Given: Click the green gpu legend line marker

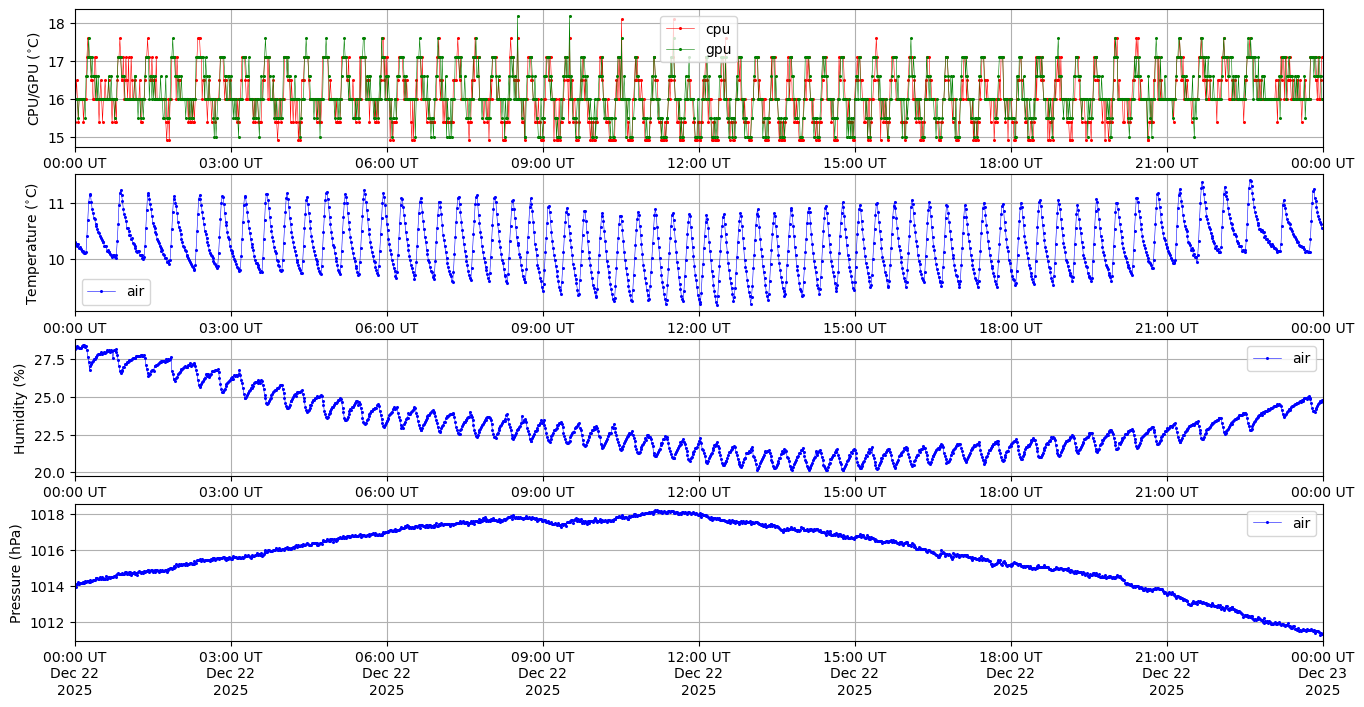Looking at the screenshot, I should click(x=680, y=48).
